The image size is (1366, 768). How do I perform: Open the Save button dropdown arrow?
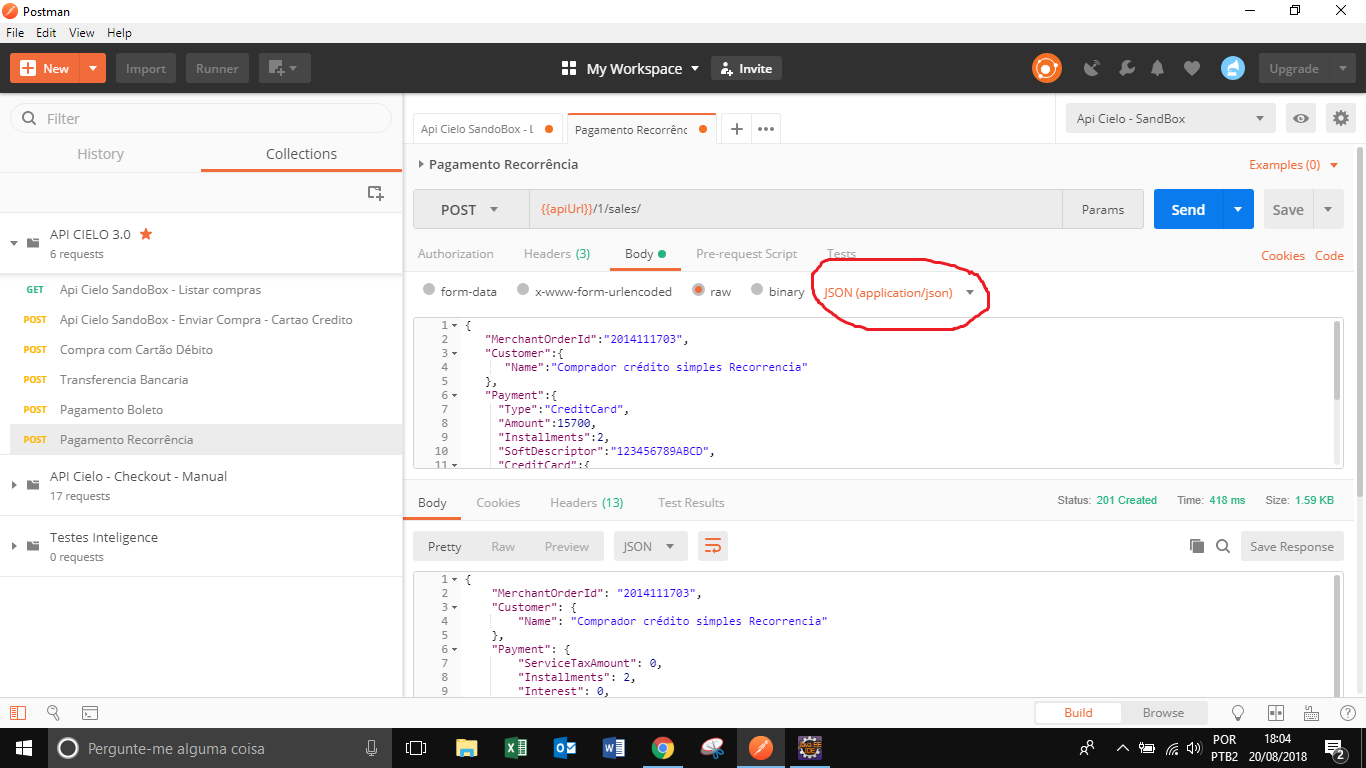tap(1328, 209)
